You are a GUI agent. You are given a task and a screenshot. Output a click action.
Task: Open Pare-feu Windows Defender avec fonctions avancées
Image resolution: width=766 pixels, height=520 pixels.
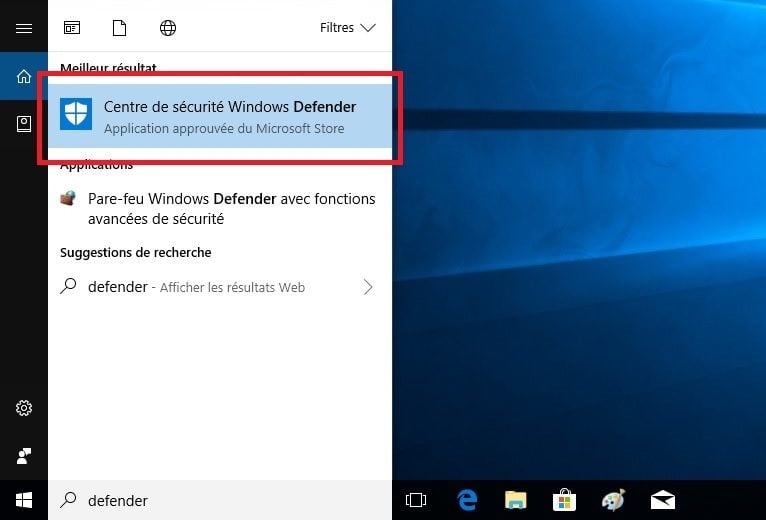click(x=220, y=208)
